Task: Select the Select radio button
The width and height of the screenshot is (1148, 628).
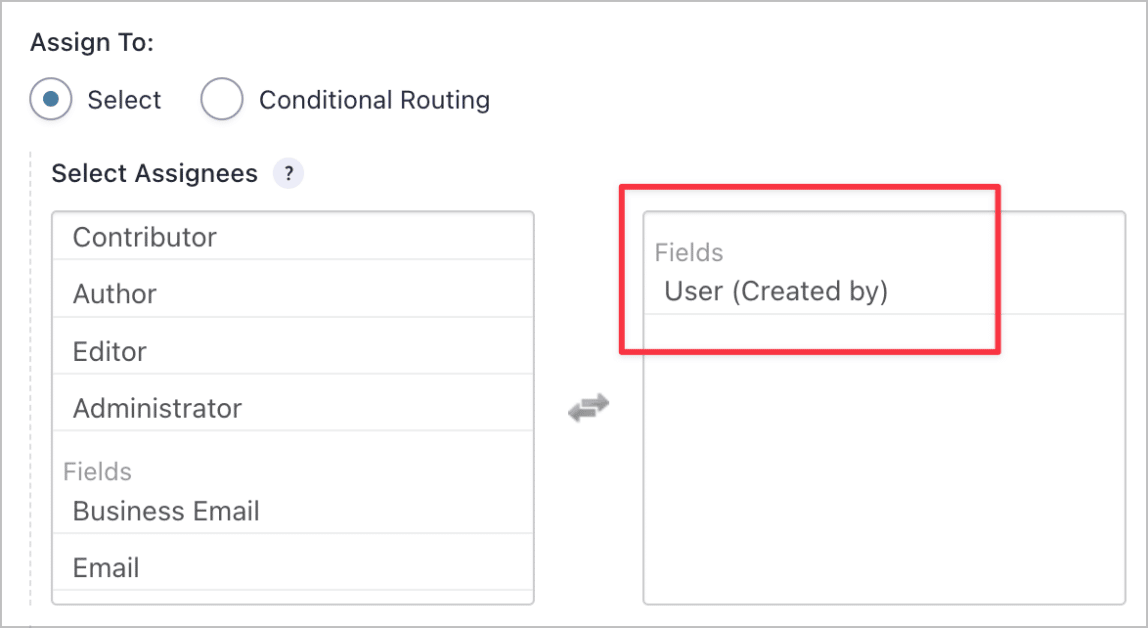Action: 51,100
